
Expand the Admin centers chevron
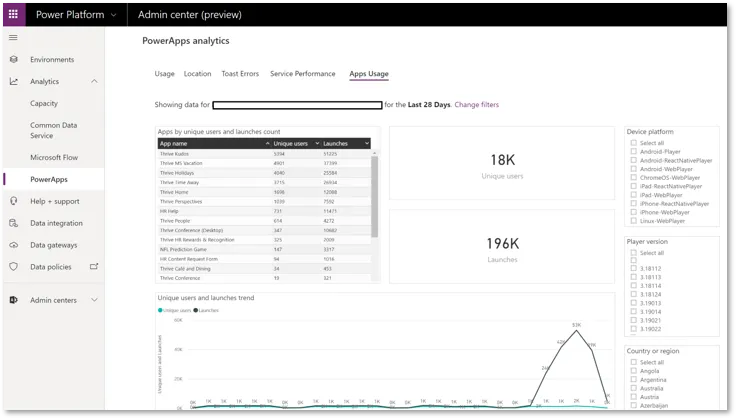point(94,300)
